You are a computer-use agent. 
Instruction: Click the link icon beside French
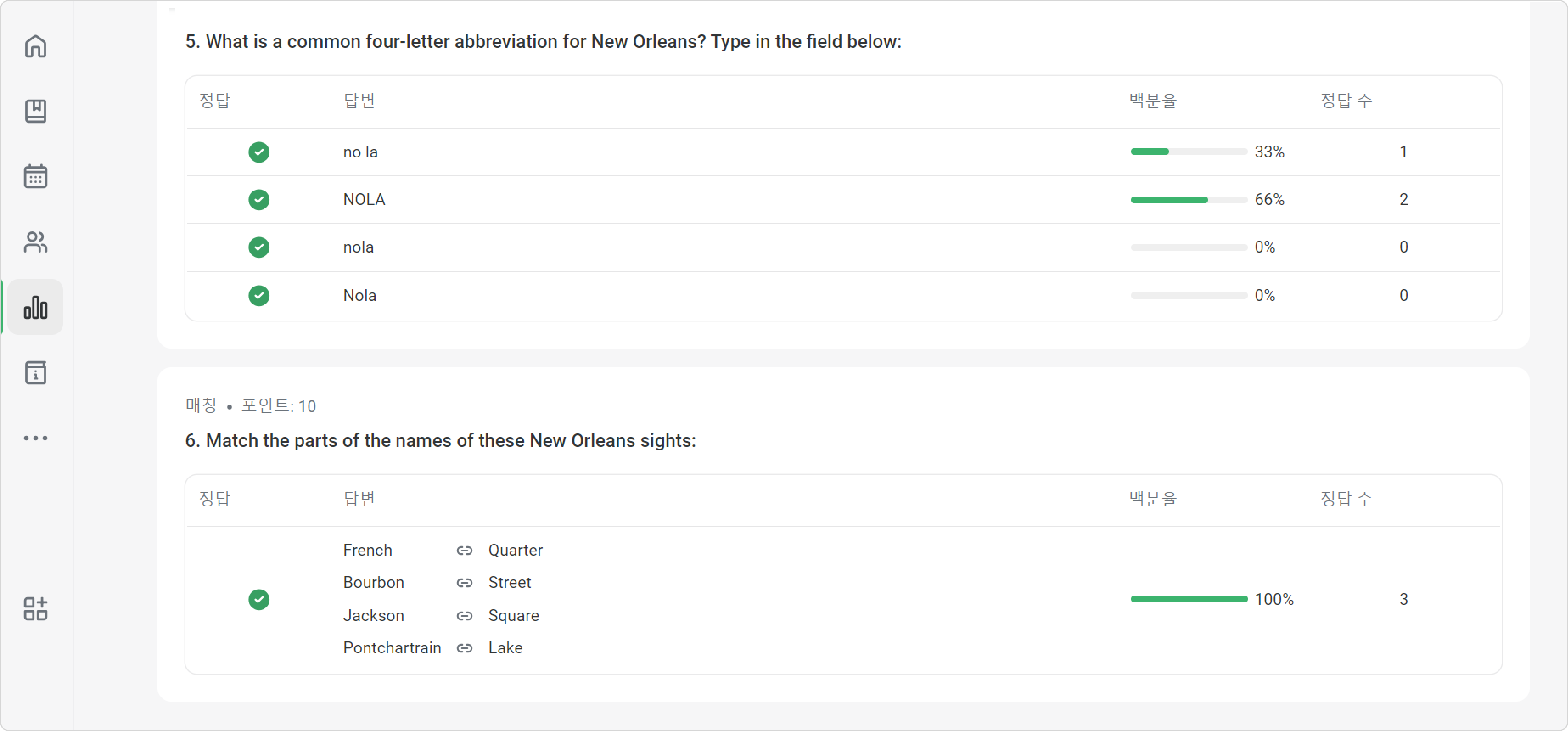464,550
